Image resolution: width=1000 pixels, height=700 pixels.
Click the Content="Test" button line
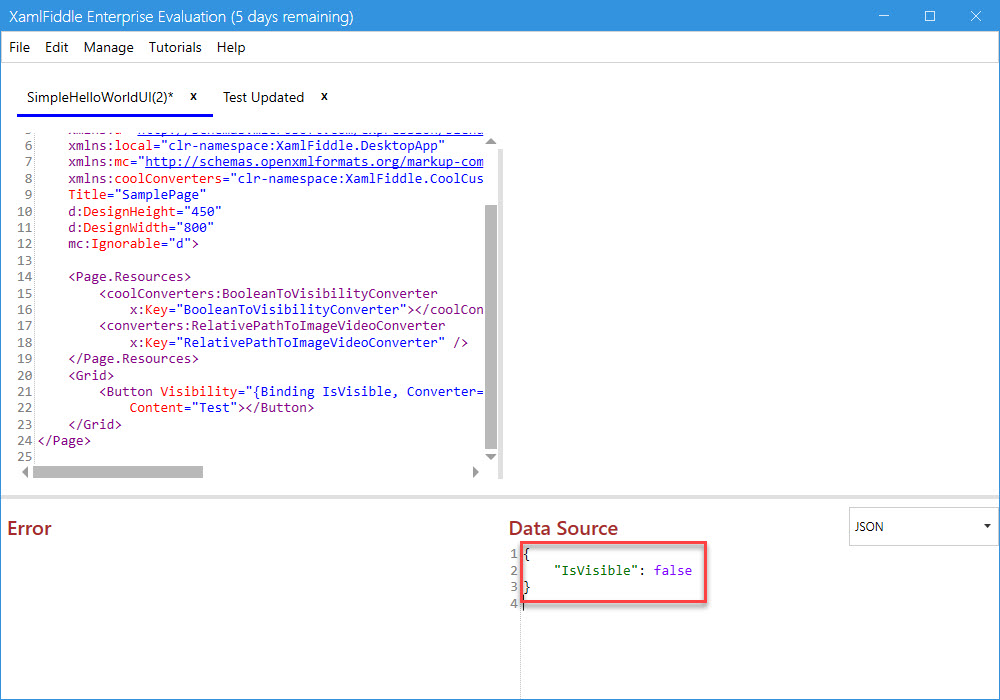[x=222, y=407]
